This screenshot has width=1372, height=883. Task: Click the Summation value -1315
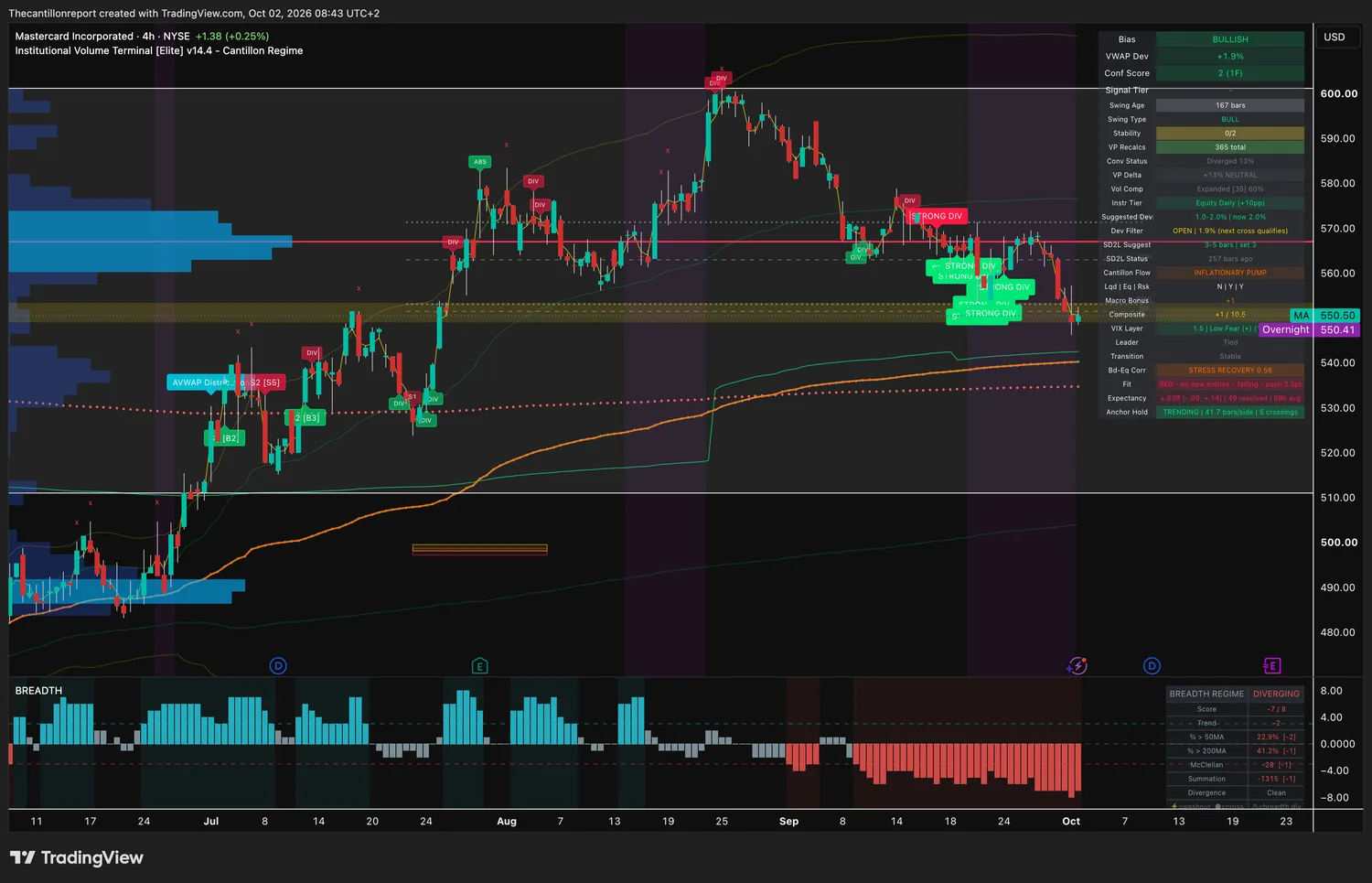click(1276, 779)
